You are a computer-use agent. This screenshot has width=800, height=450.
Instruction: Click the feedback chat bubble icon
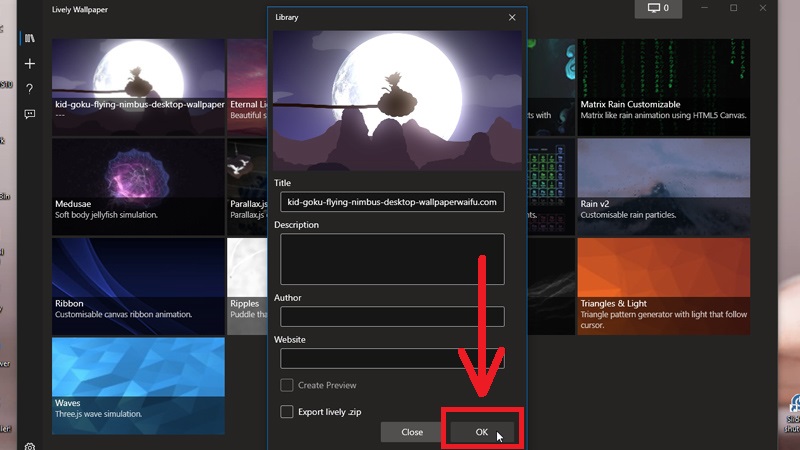click(30, 114)
